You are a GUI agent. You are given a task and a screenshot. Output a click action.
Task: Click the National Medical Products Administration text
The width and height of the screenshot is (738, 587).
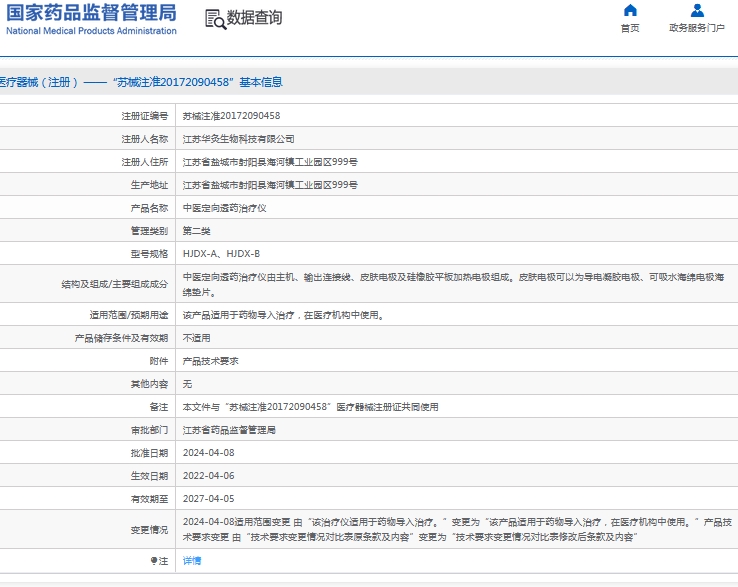click(91, 31)
